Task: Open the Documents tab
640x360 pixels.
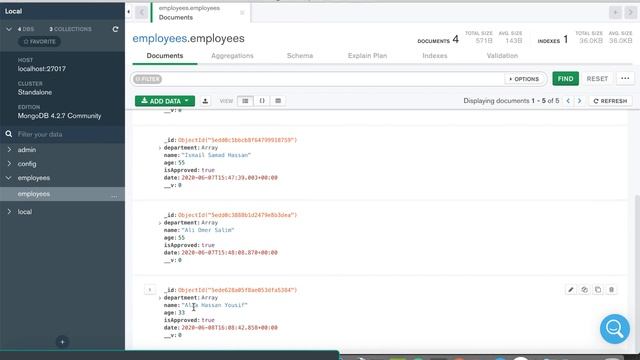Action: pyautogui.click(x=165, y=56)
